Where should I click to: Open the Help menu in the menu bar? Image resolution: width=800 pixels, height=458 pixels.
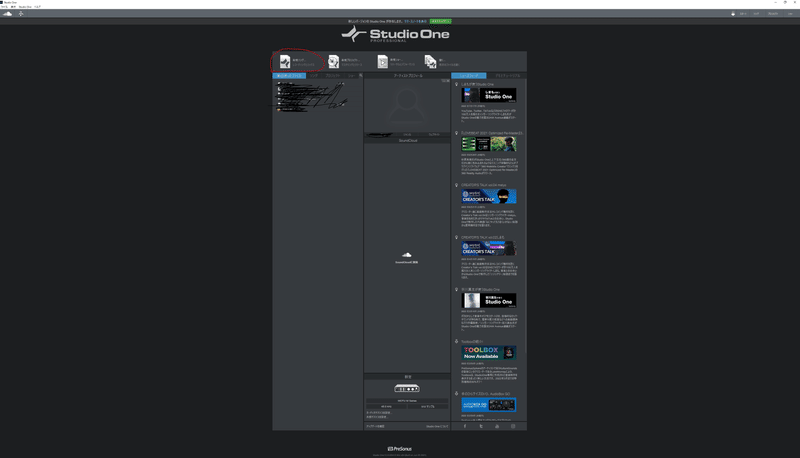(37, 7)
